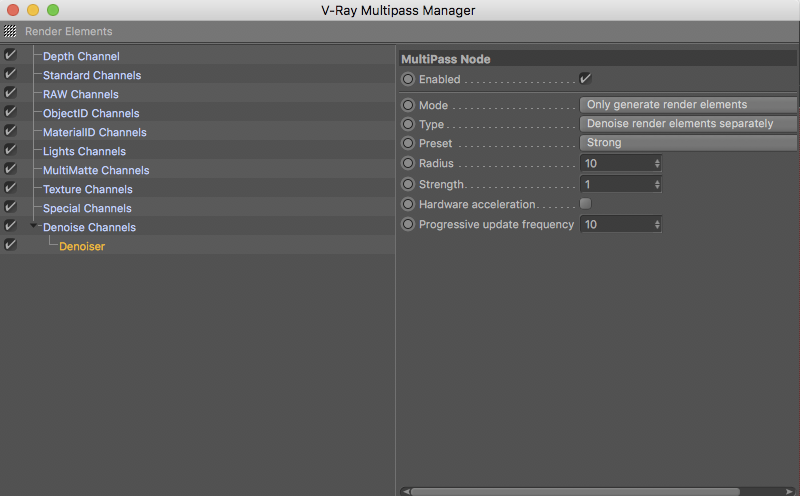Disable the MultiMatte Channels checkbox
This screenshot has height=496, width=800.
[10, 168]
